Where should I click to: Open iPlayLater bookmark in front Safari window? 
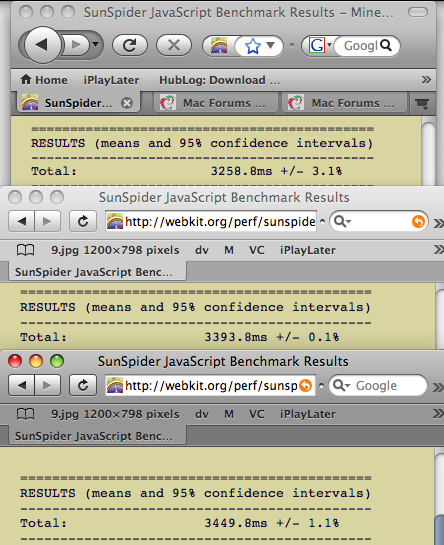tap(308, 414)
